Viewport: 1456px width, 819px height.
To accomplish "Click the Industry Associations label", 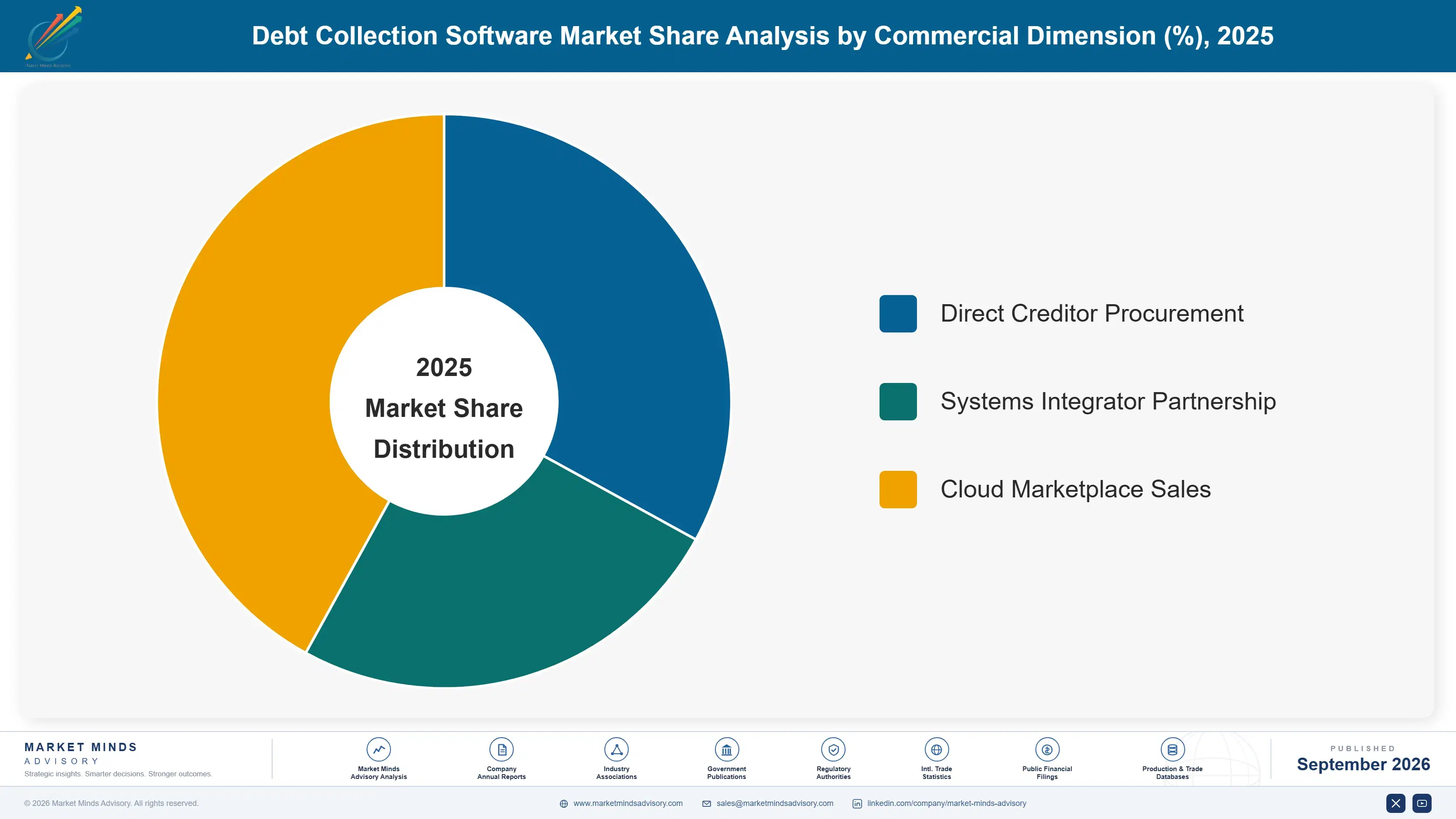I will (616, 773).
